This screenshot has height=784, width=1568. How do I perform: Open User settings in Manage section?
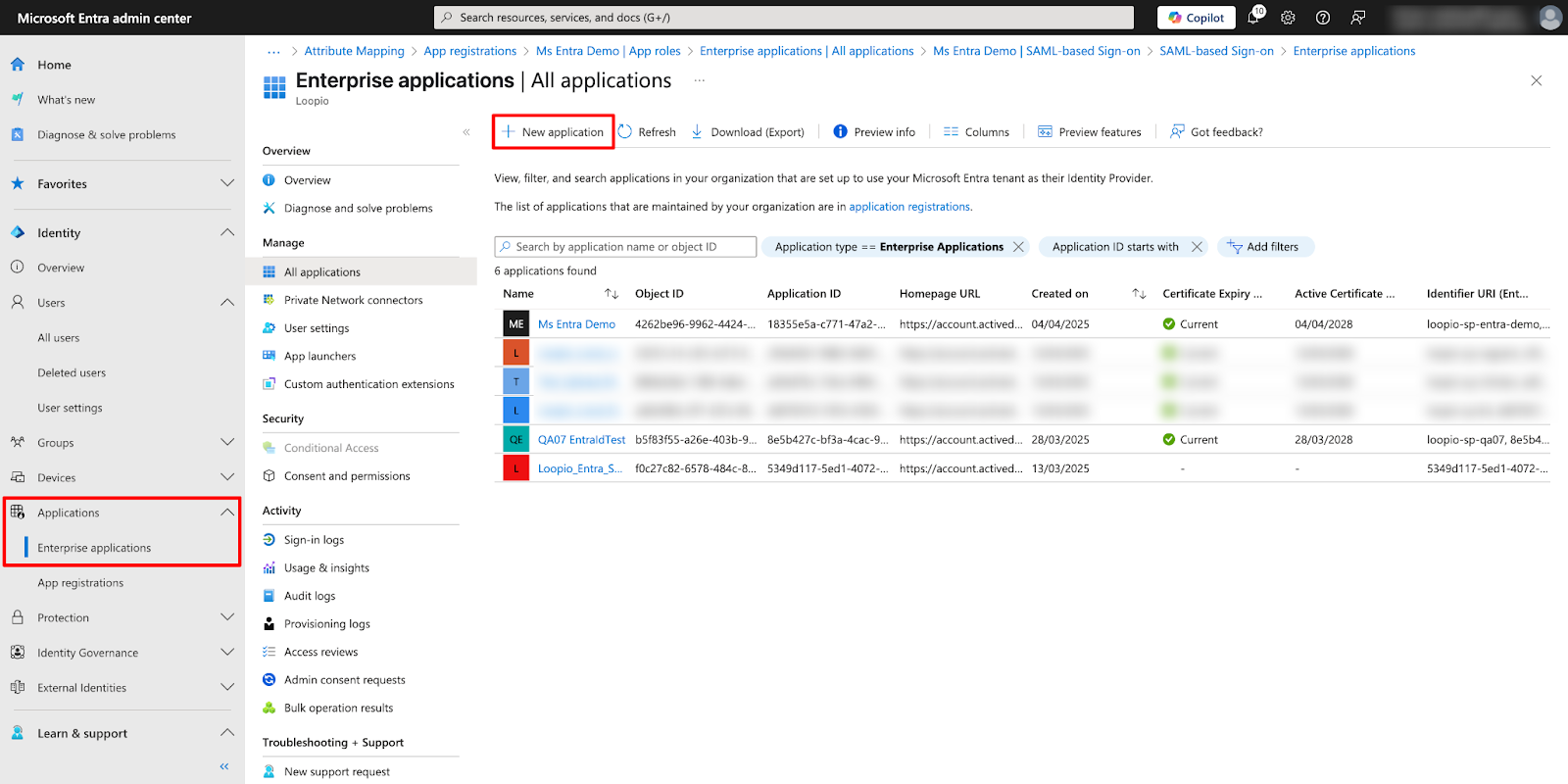click(x=317, y=328)
